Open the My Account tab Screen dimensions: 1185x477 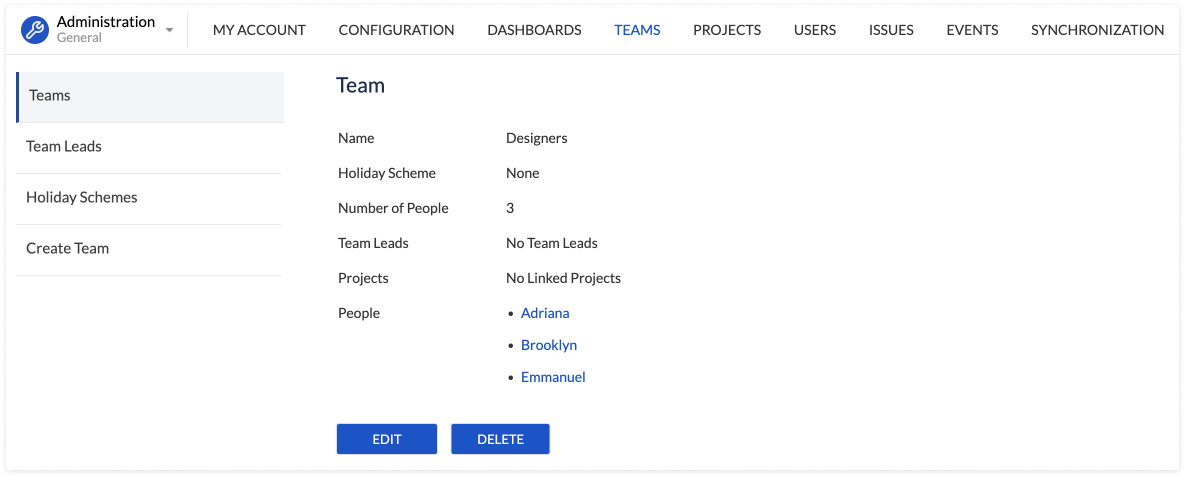259,30
